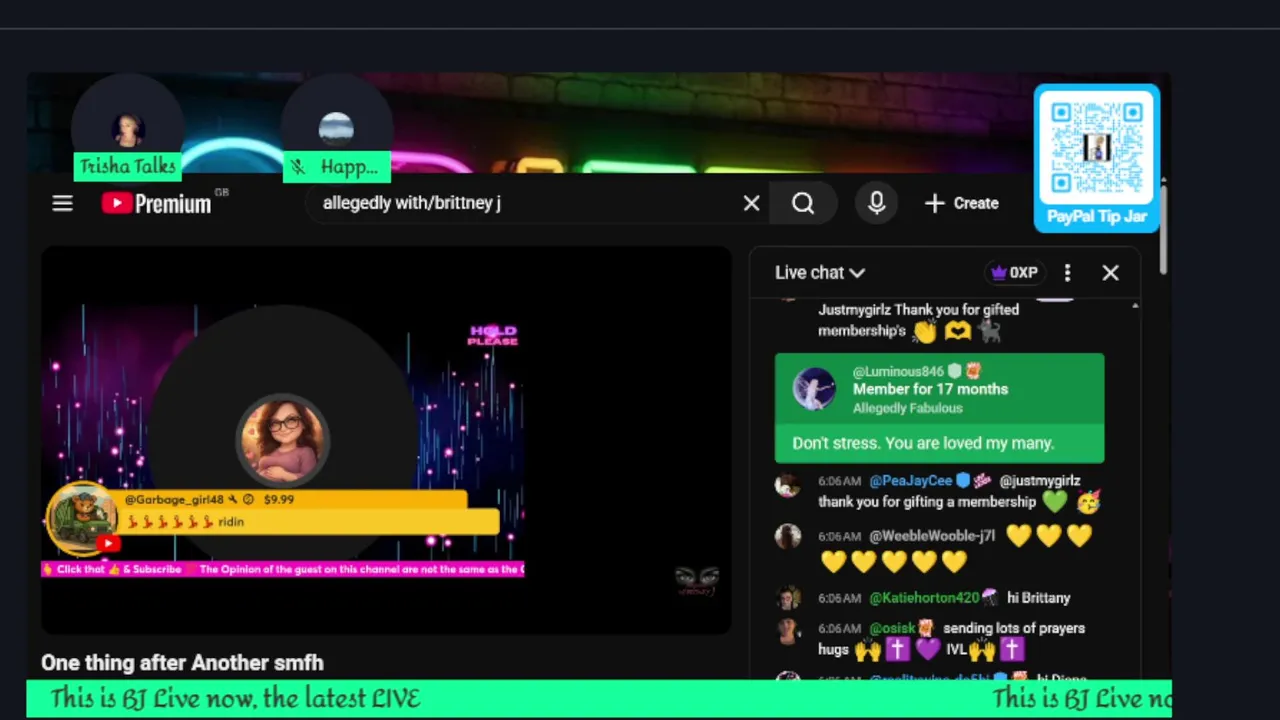
Task: Click the @WeebleWooble-j7l username
Action: (932, 536)
